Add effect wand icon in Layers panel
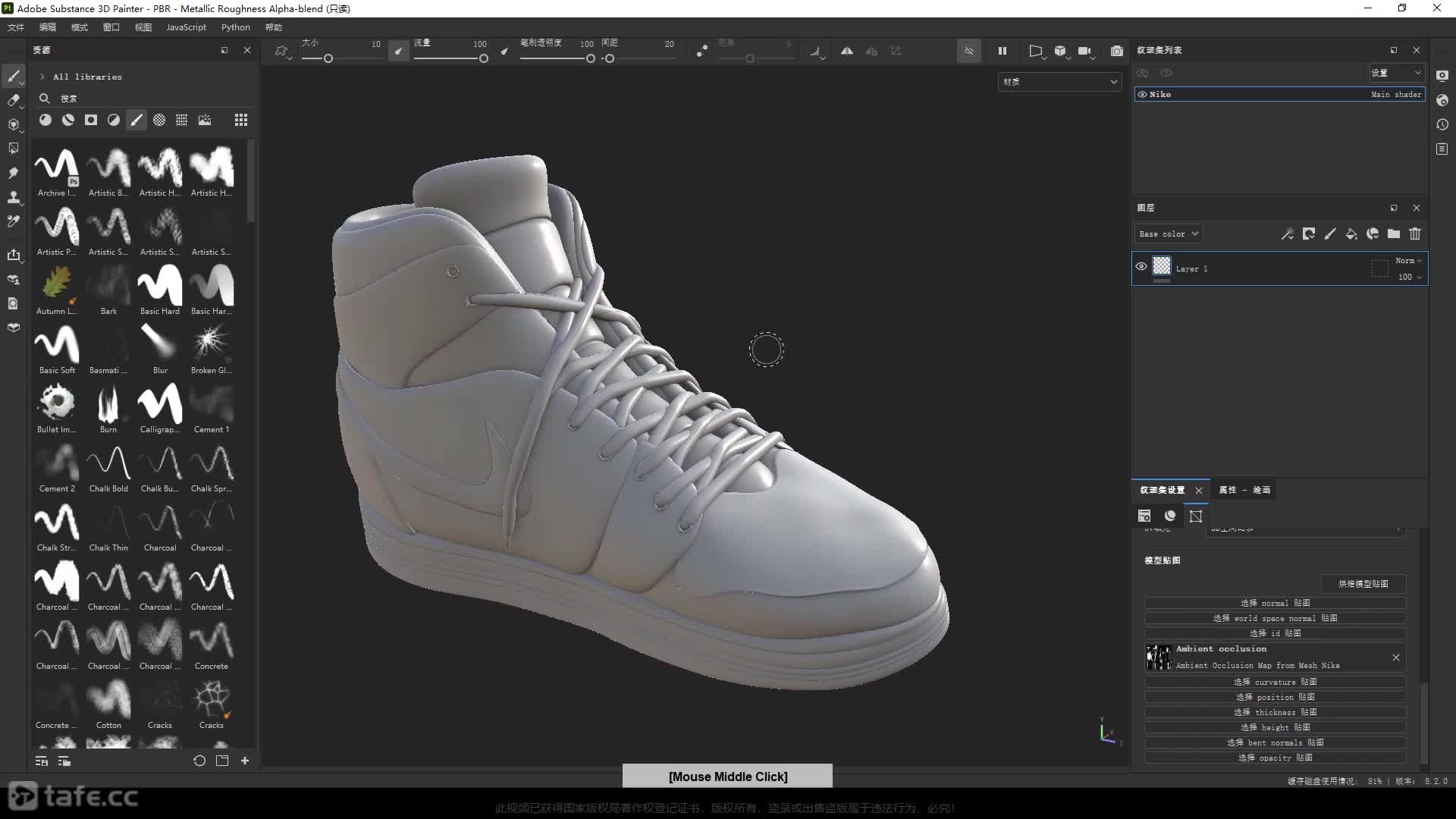 (x=1288, y=234)
